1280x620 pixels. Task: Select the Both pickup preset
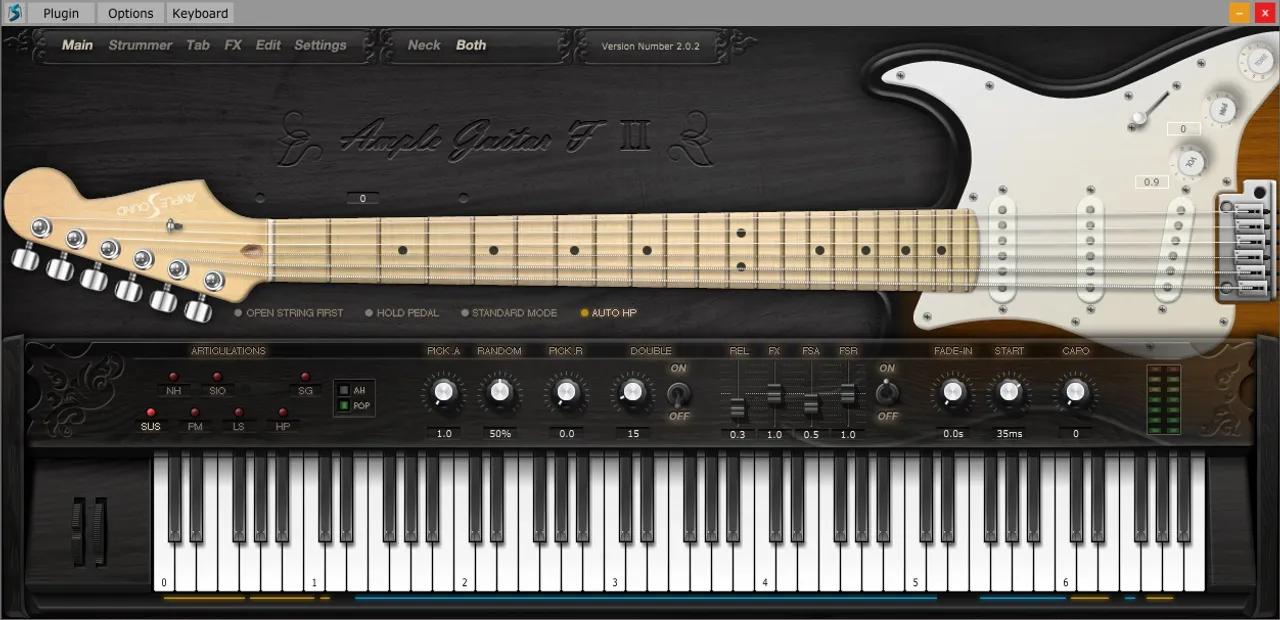click(471, 45)
